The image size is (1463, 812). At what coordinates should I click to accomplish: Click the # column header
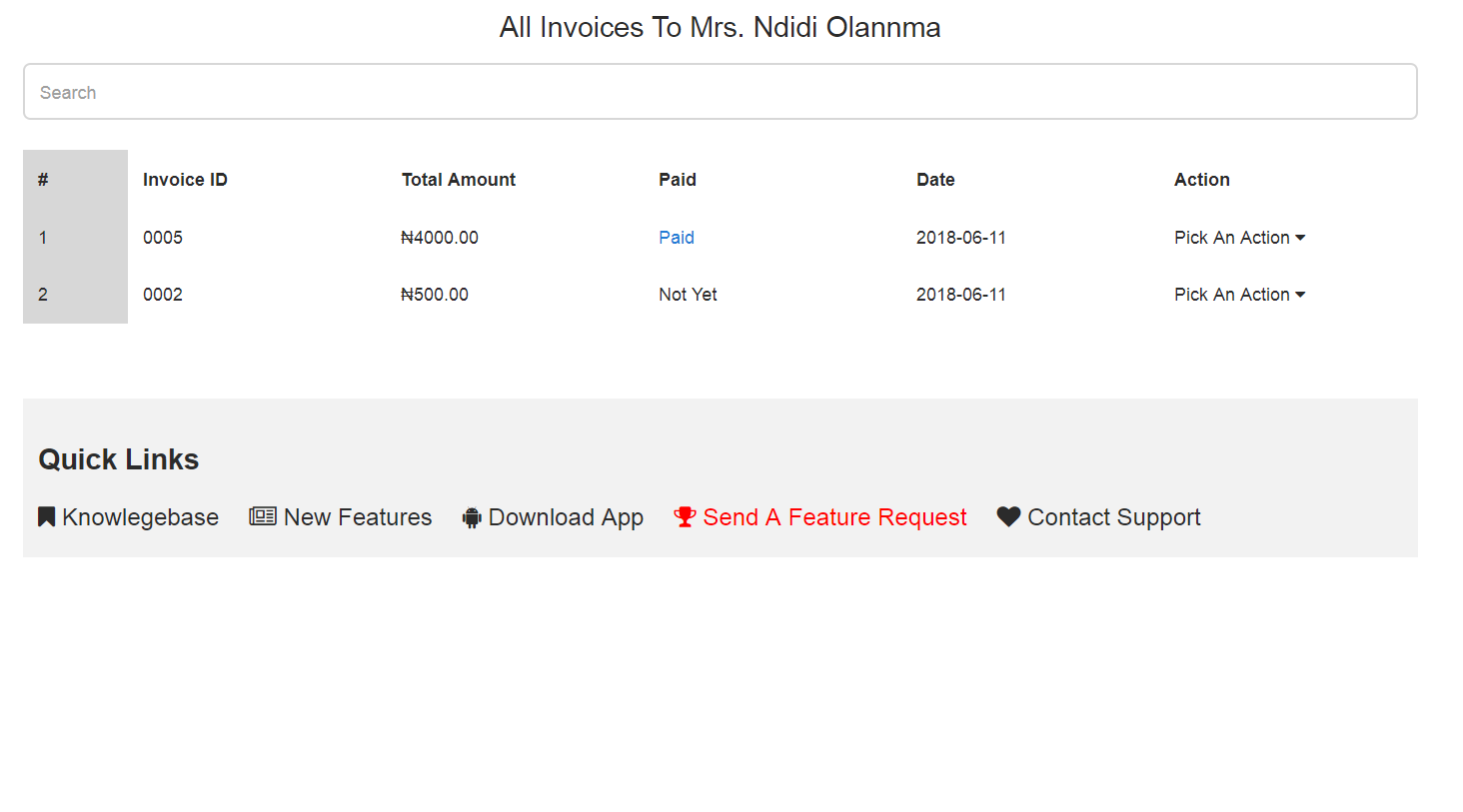(x=43, y=180)
